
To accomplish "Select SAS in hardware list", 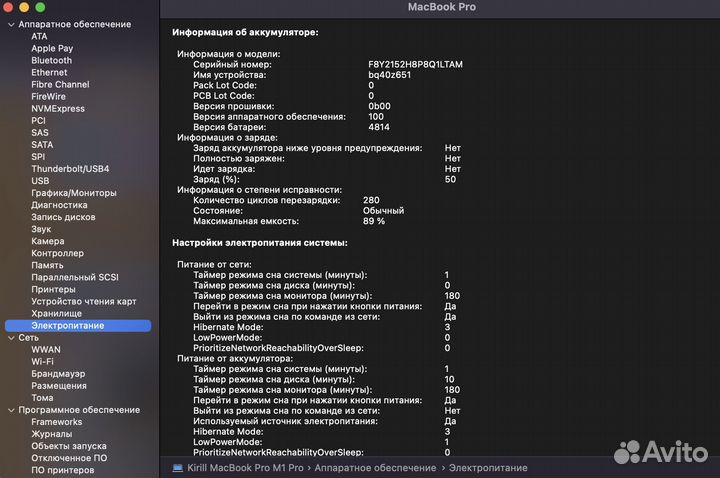I will [39, 133].
